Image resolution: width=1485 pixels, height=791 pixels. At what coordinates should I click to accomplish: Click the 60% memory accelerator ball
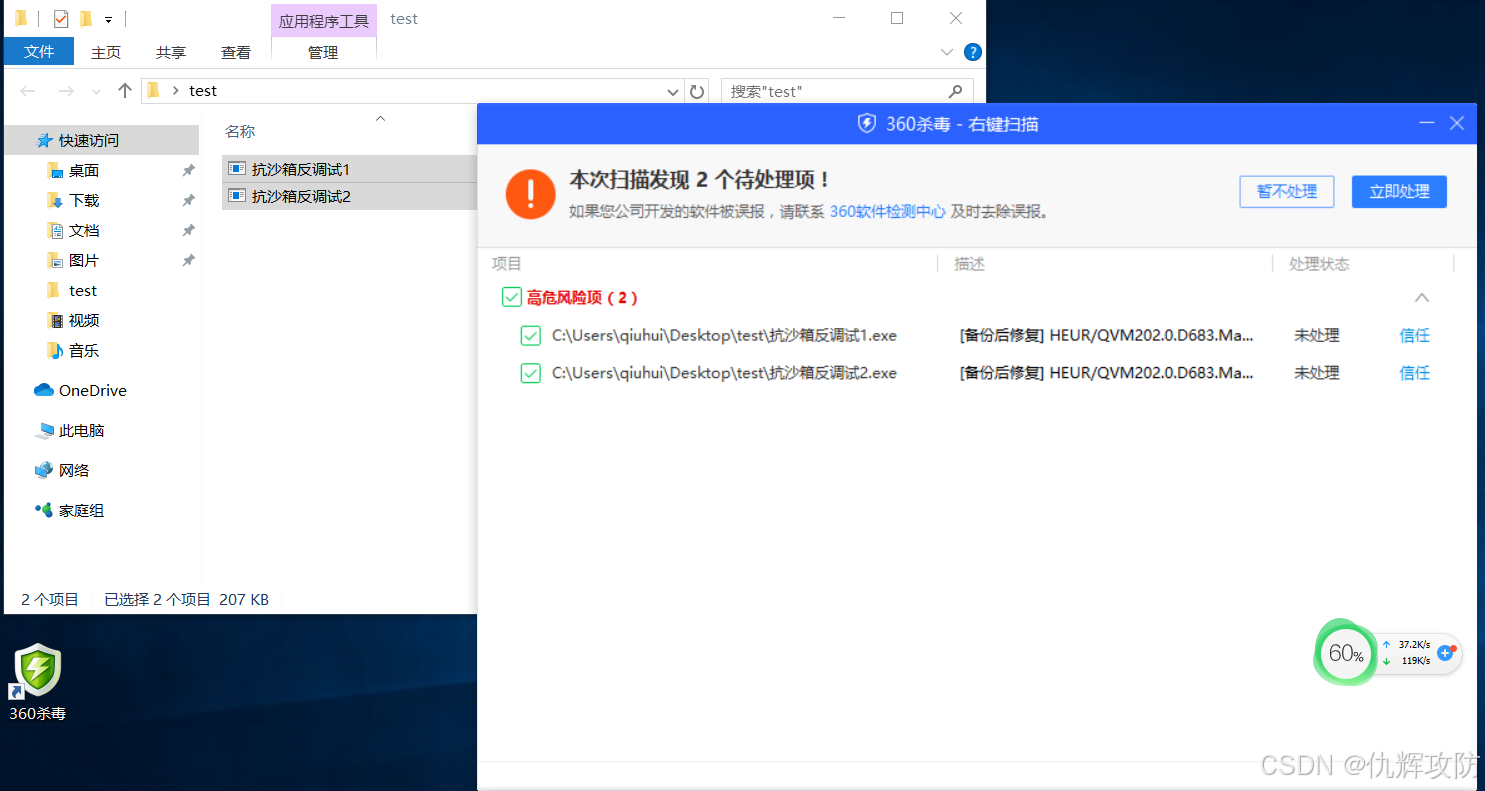[x=1345, y=653]
